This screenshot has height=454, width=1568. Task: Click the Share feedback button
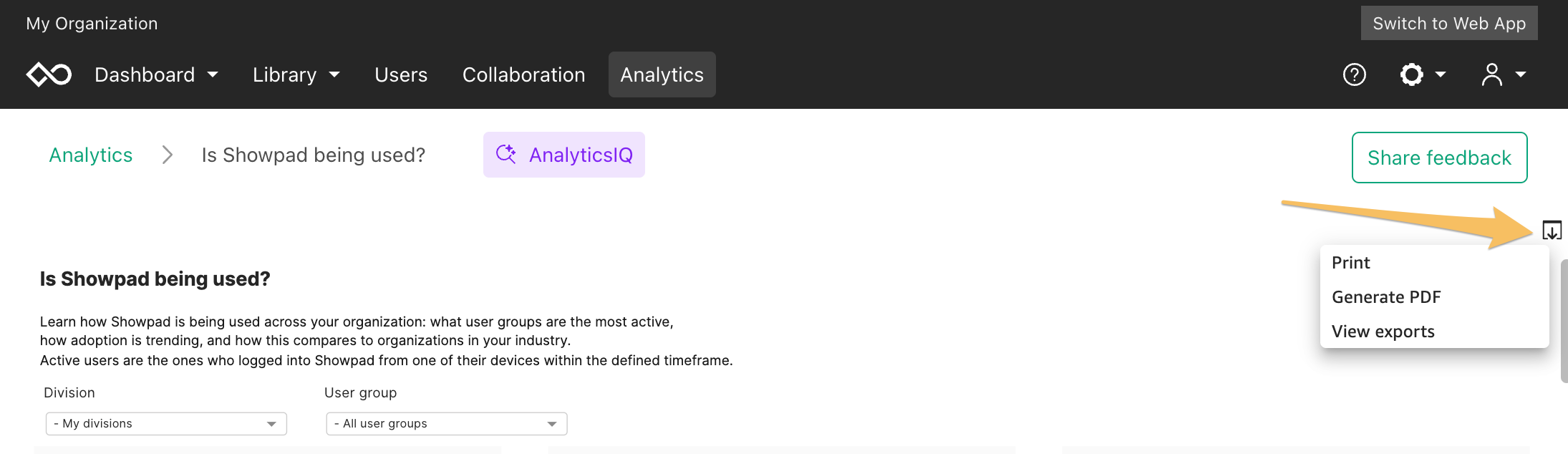point(1440,158)
